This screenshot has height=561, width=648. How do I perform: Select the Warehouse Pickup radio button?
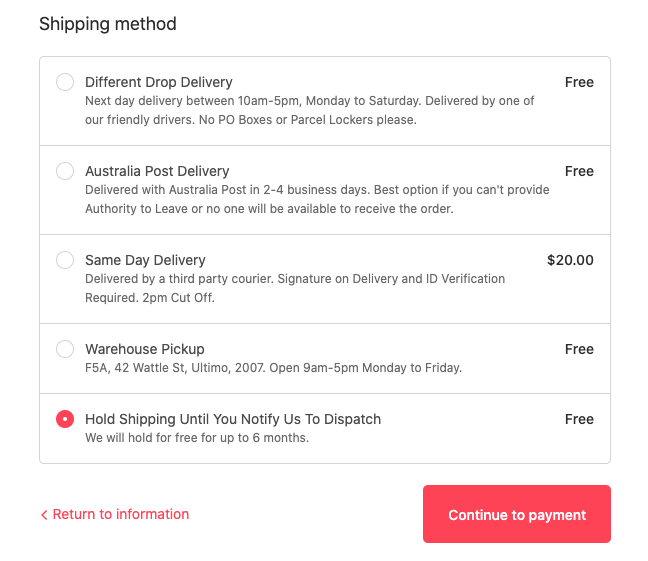click(x=65, y=349)
